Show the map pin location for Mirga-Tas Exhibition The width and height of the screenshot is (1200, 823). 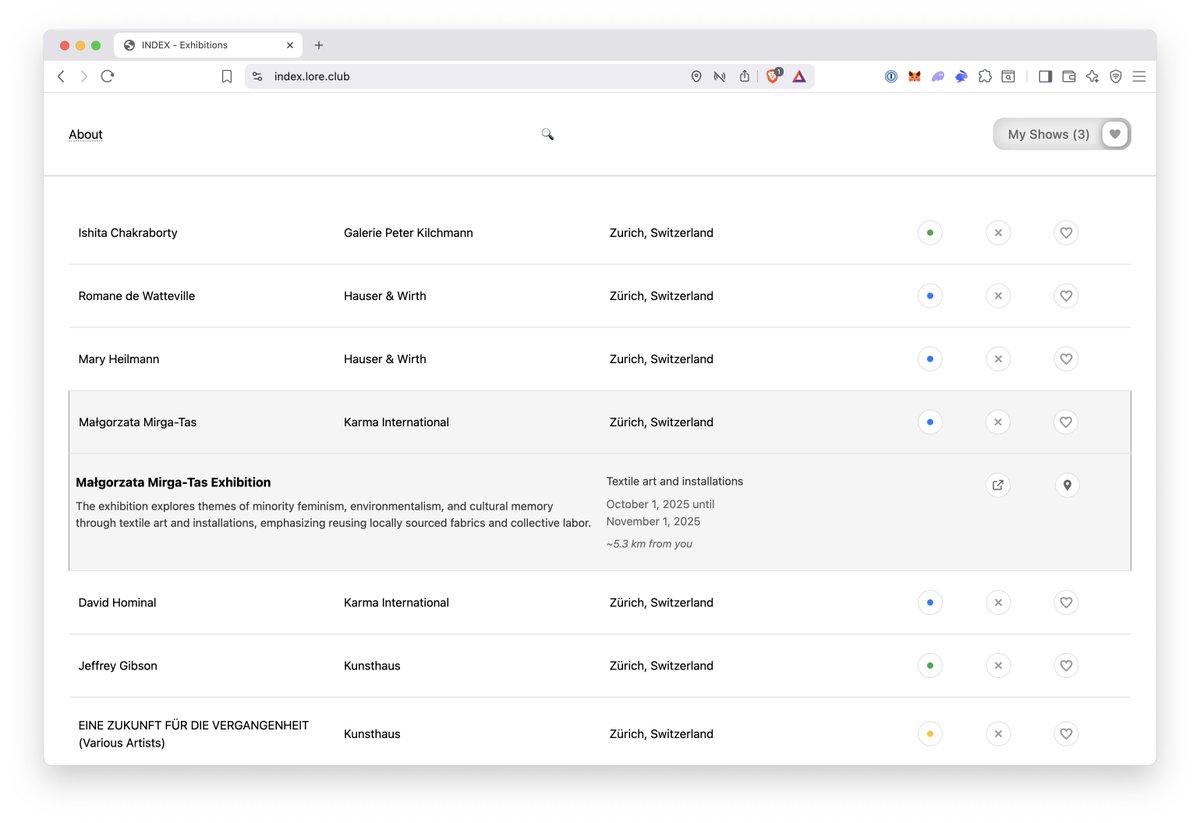(1066, 485)
